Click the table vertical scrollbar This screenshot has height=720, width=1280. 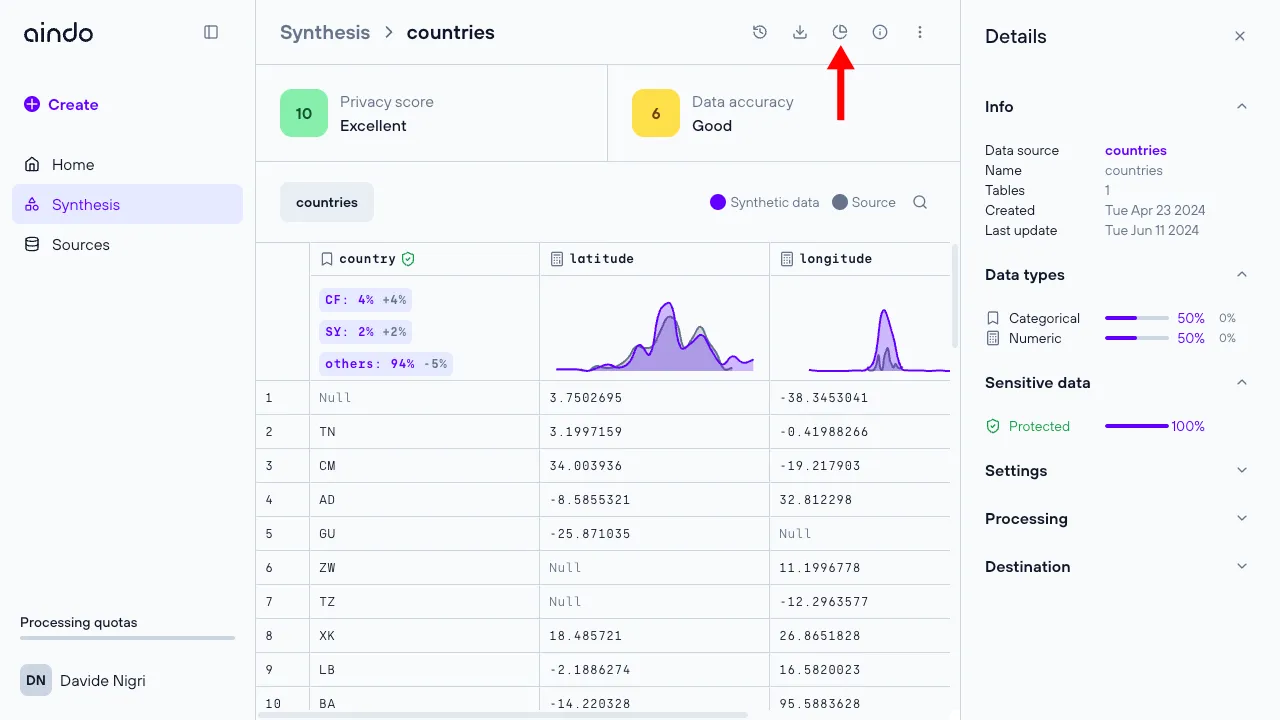(955, 297)
